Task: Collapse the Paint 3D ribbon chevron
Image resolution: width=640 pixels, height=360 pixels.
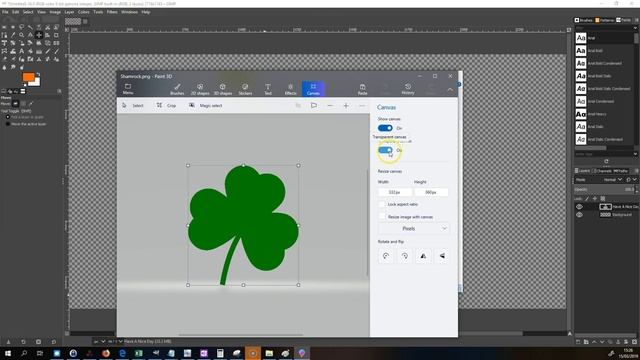Action: (x=450, y=89)
